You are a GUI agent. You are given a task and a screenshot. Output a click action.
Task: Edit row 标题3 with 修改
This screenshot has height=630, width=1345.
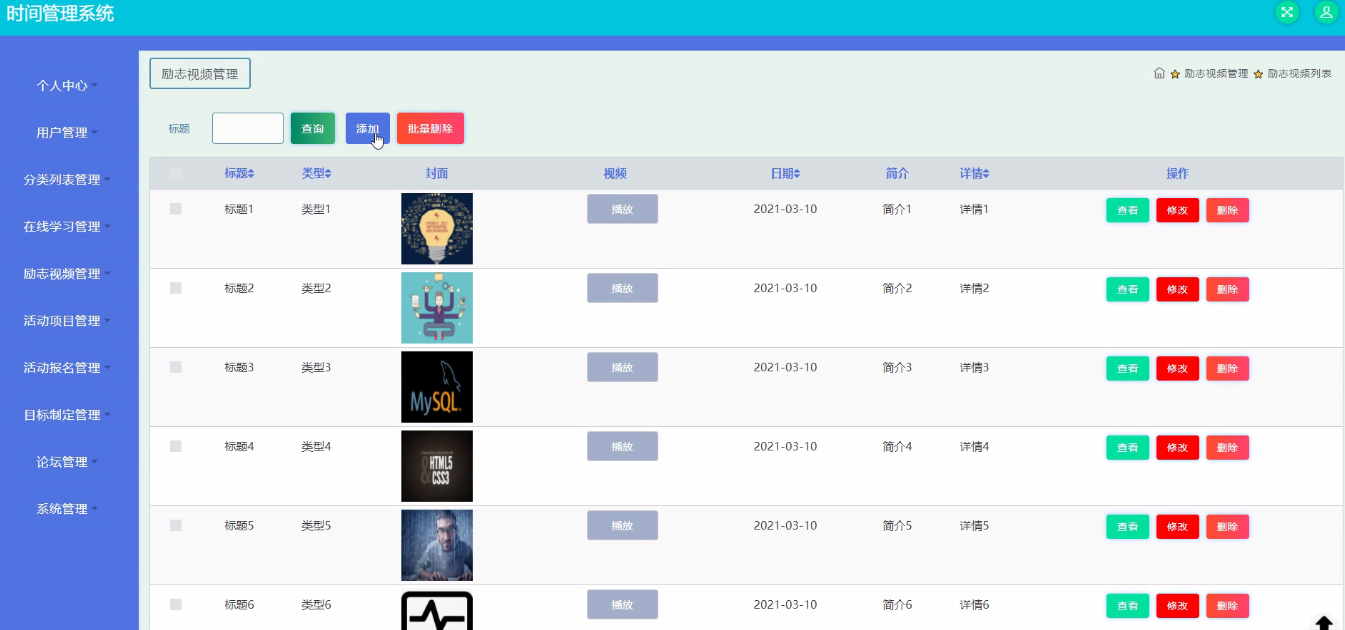coord(1177,368)
